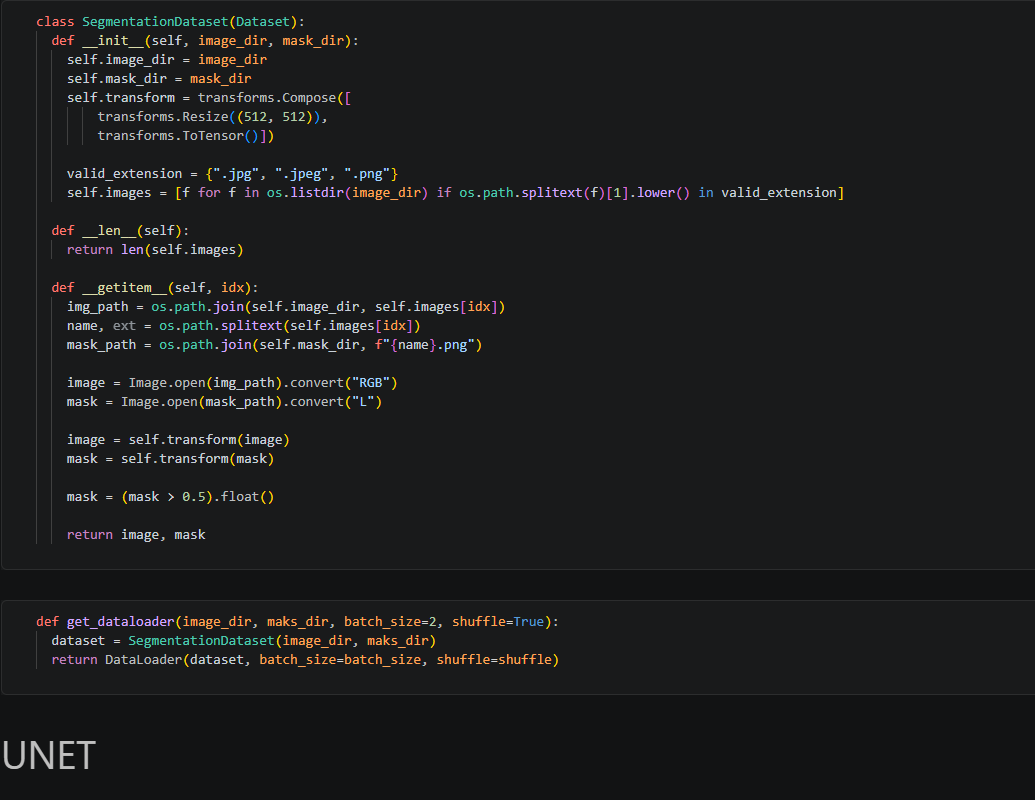Click the return image, mask line
The width and height of the screenshot is (1035, 800).
tap(135, 535)
